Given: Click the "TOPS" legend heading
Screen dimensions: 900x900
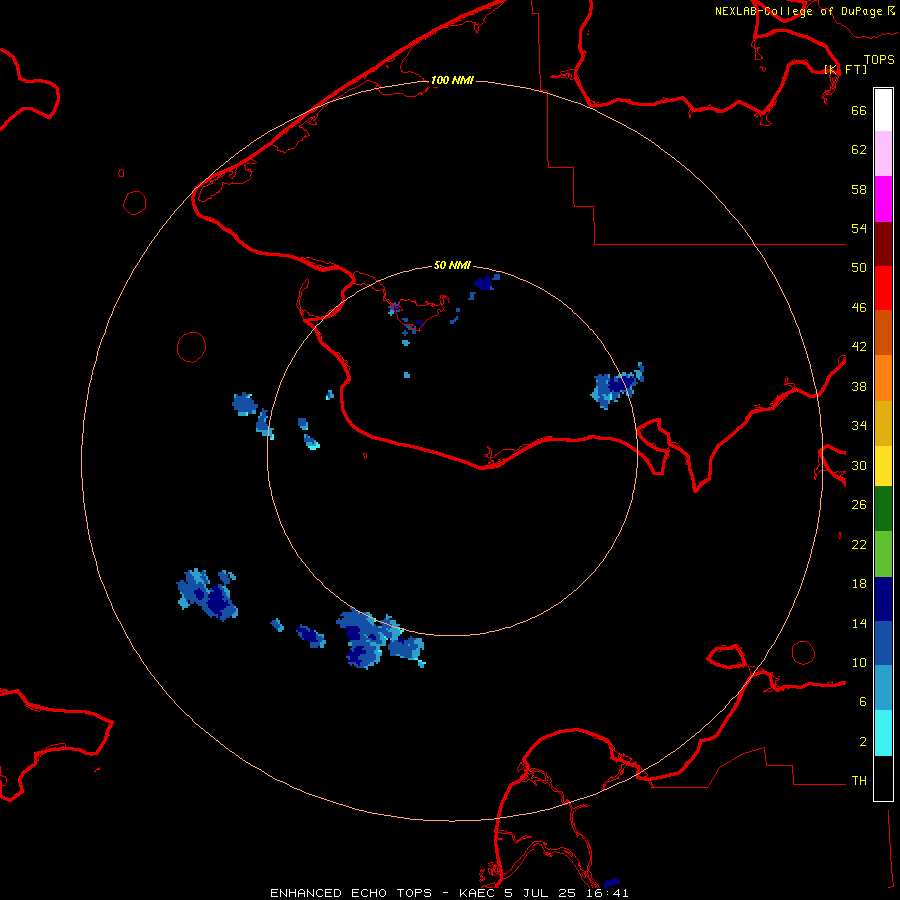Looking at the screenshot, I should coord(879,60).
